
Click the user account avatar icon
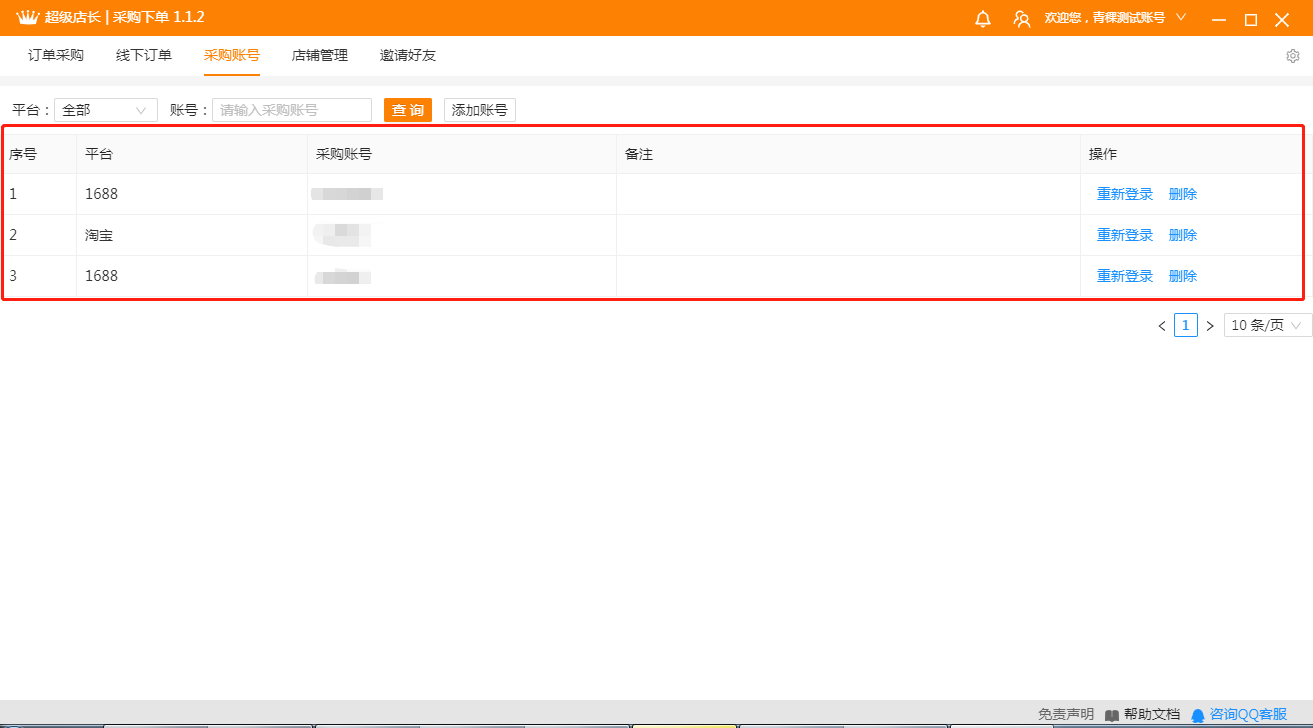(1021, 19)
